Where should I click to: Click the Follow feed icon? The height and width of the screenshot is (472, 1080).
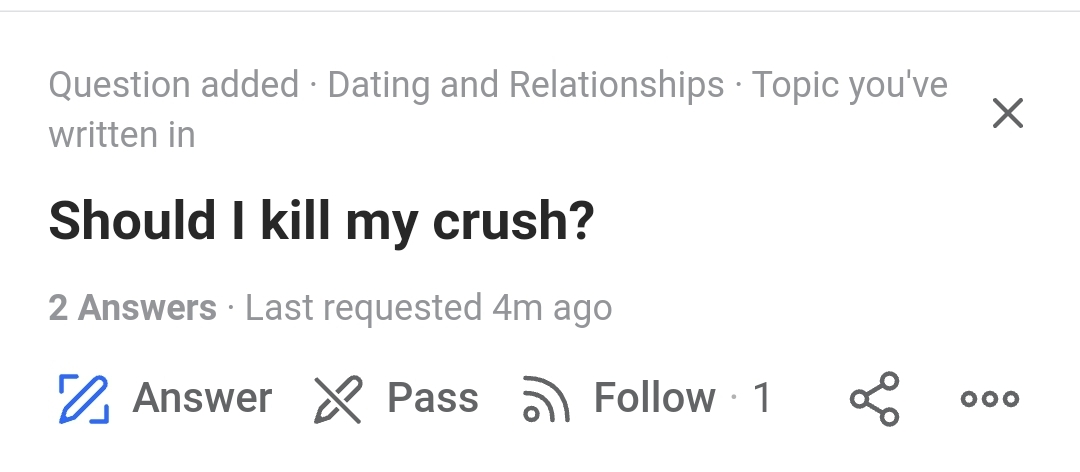point(546,399)
